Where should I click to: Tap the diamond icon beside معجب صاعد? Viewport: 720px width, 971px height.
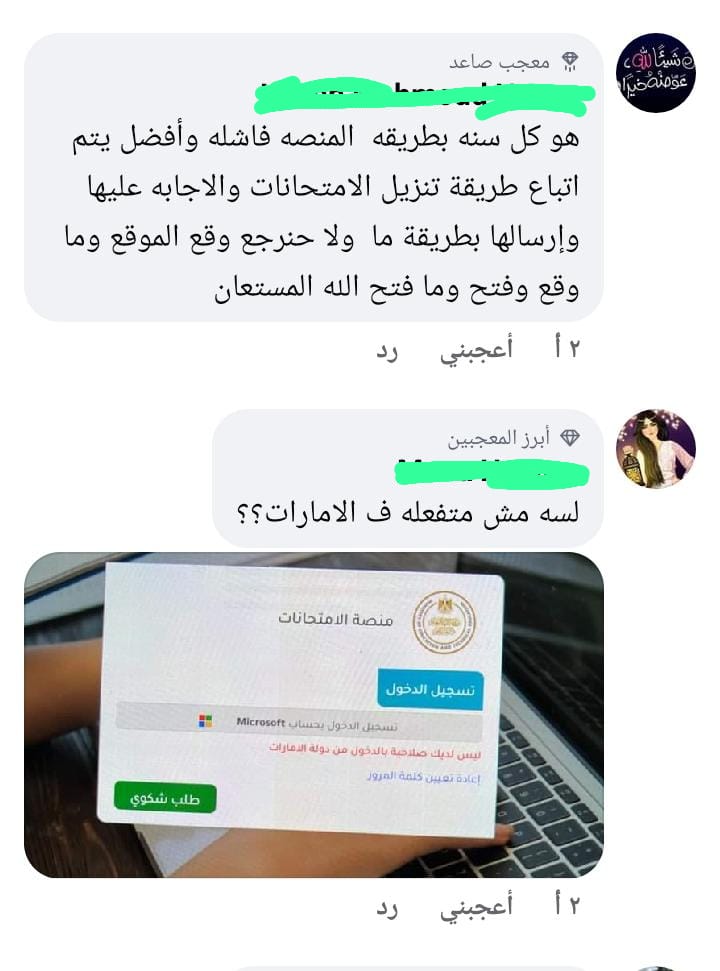point(570,61)
